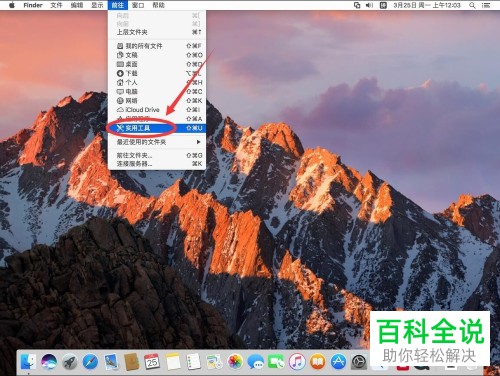This screenshot has width=500, height=376.
Task: Close the open 前往 menu from the menu bar
Action: 118,5
